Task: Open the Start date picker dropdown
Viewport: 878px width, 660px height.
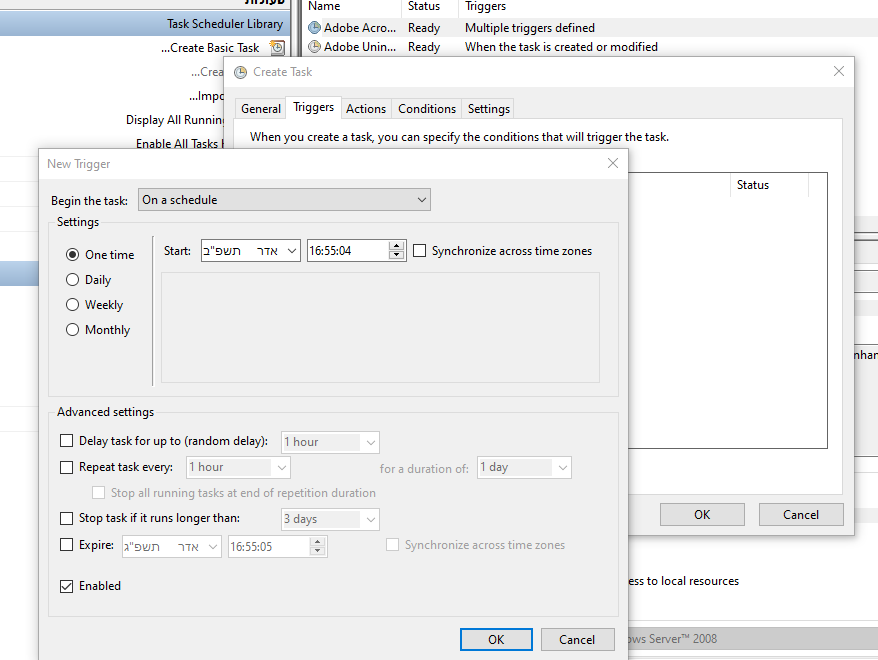Action: (292, 251)
